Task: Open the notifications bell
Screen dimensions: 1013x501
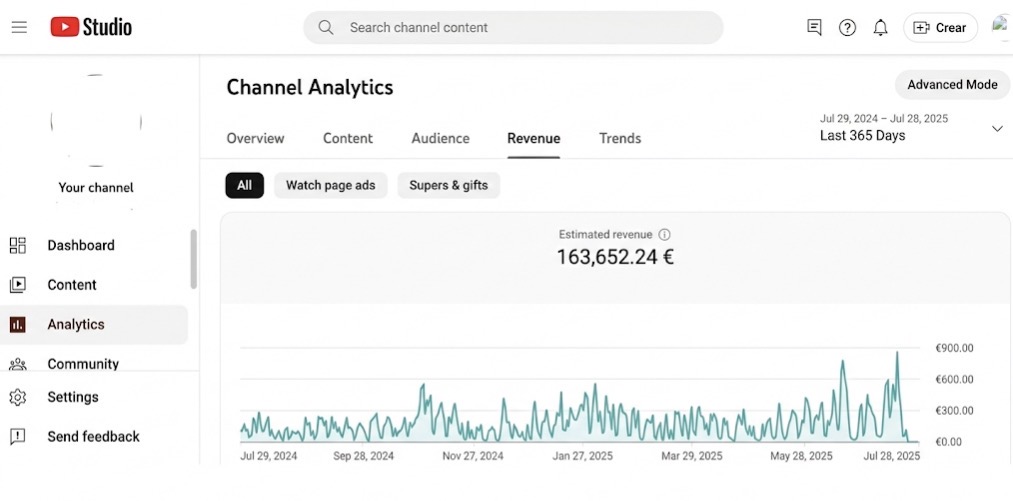Action: click(880, 28)
